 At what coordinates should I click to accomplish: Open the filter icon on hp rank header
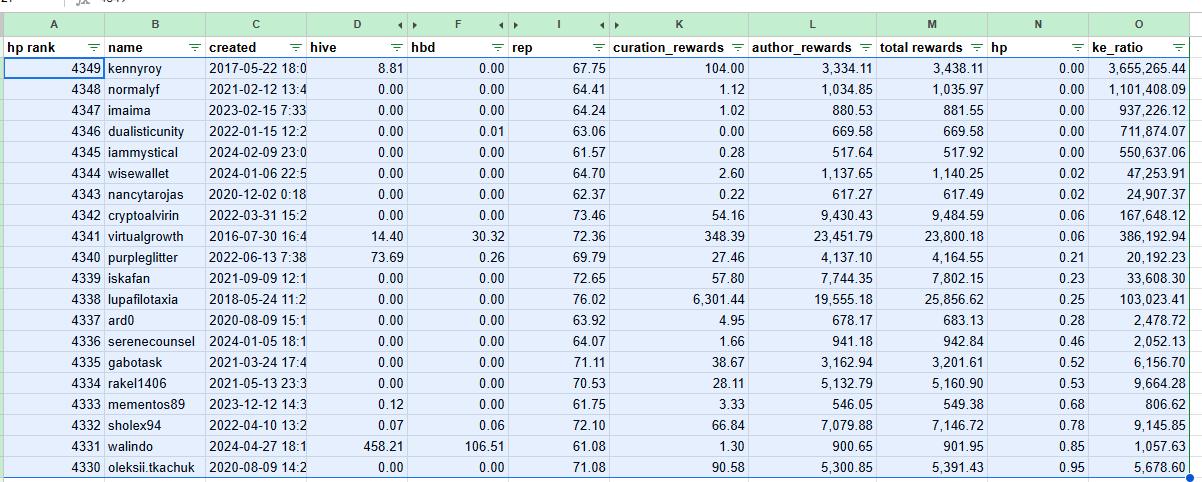click(93, 47)
